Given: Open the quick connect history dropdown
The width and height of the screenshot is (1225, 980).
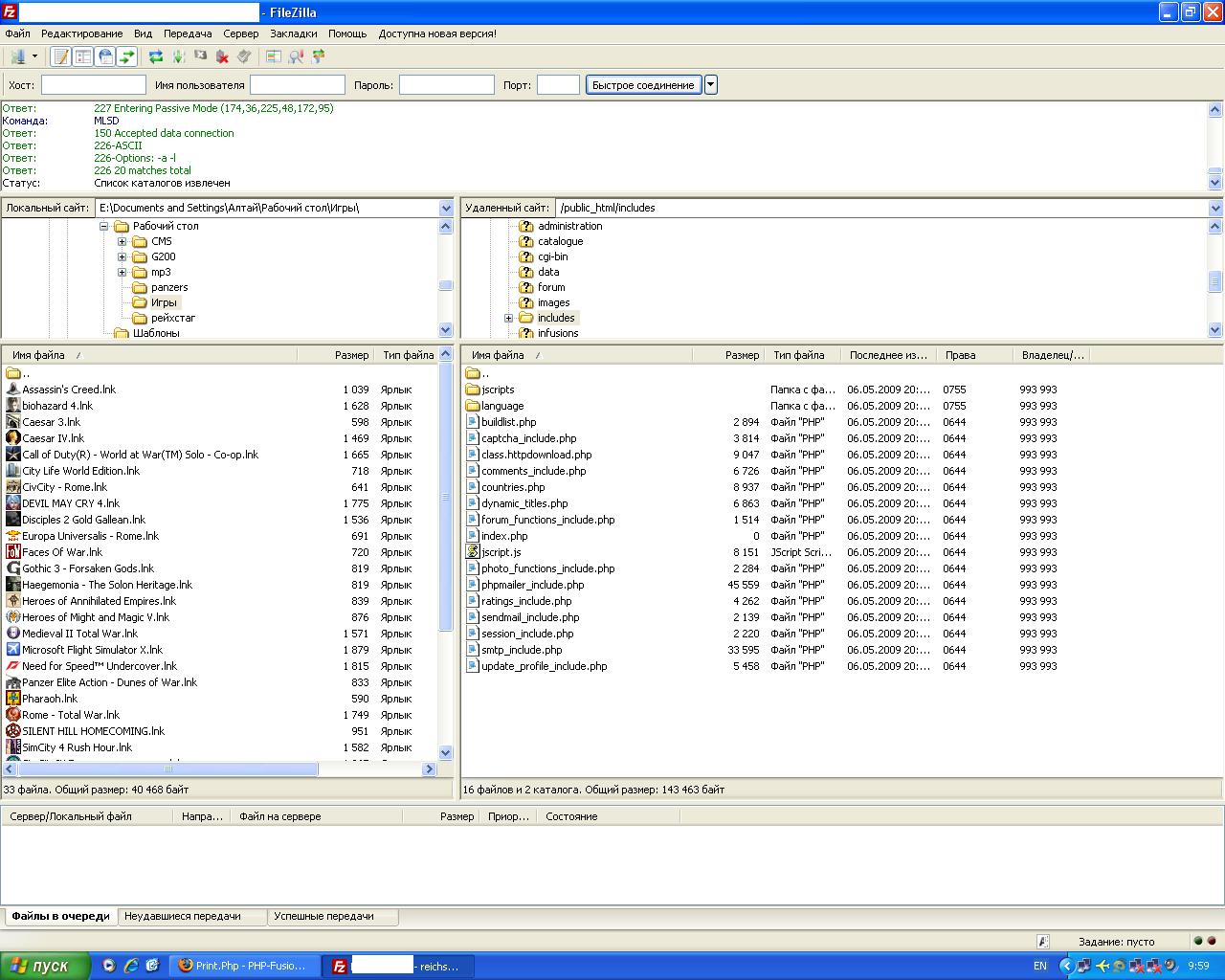Looking at the screenshot, I should 711,85.
